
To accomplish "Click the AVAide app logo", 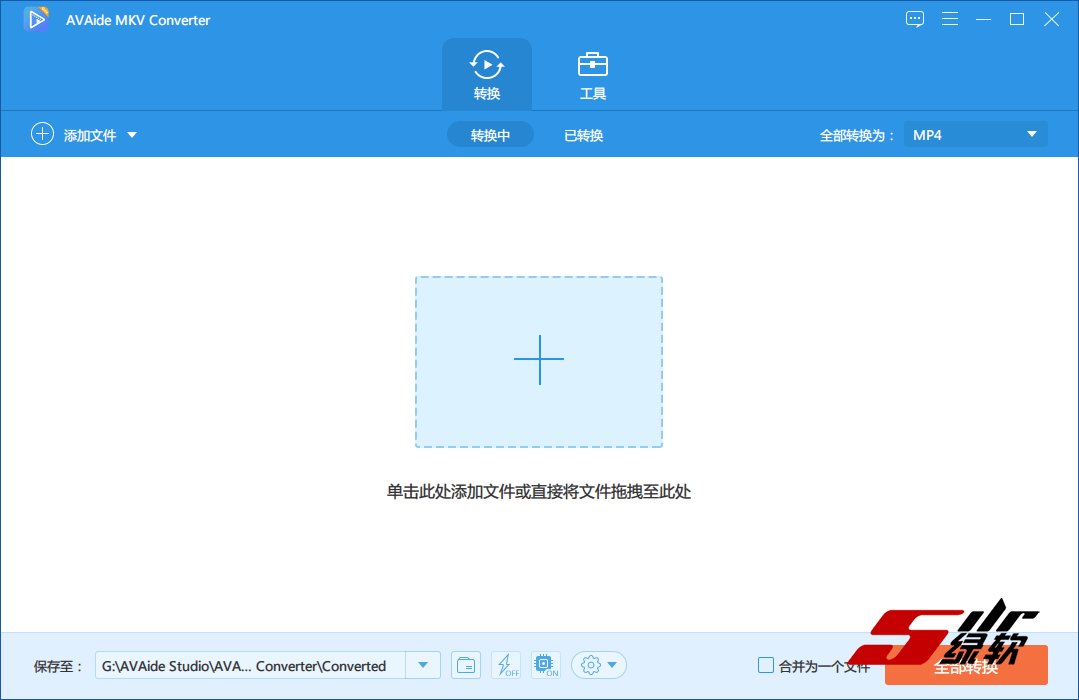I will [x=37, y=19].
